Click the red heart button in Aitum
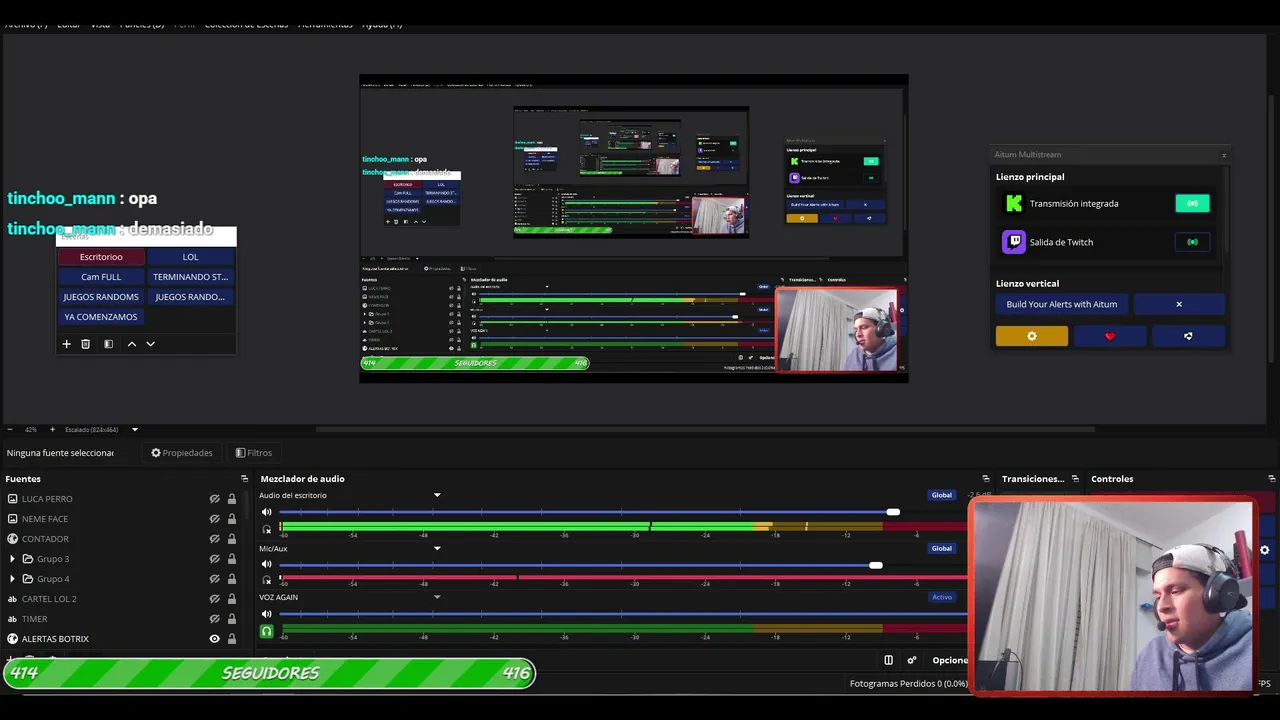Screen dimensions: 1280x720 coord(1110,336)
